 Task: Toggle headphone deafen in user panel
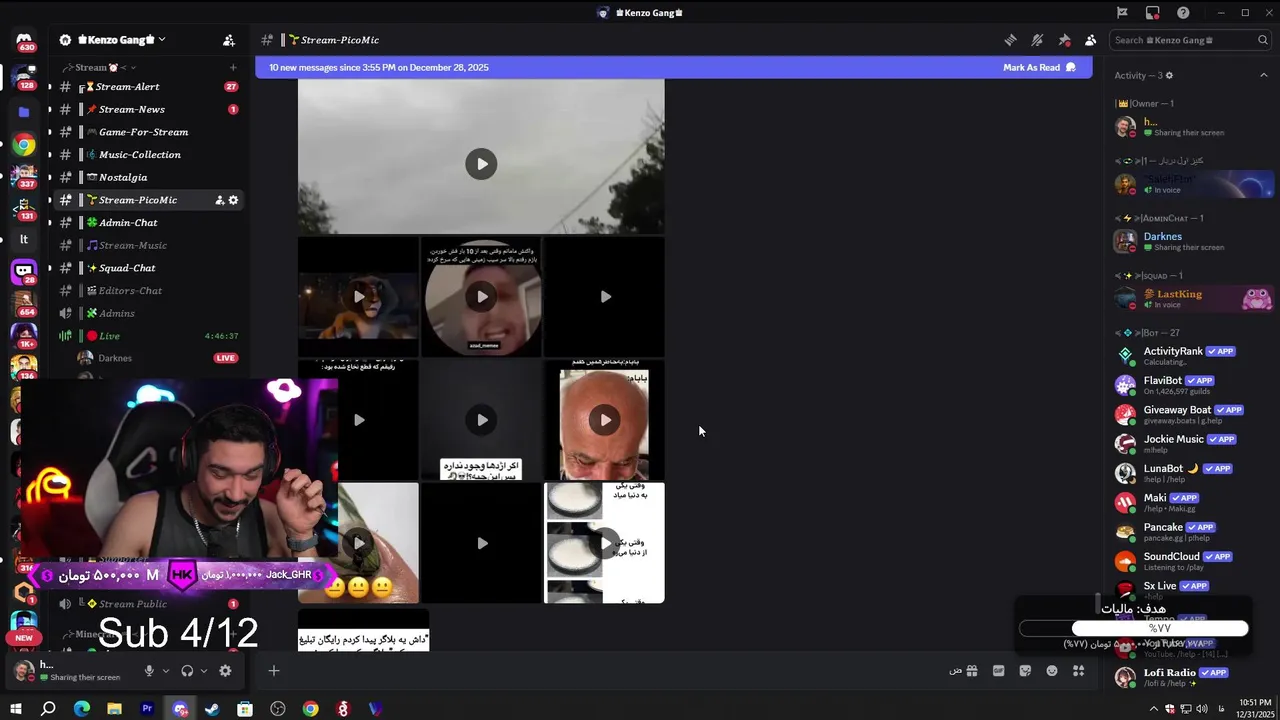coord(187,671)
